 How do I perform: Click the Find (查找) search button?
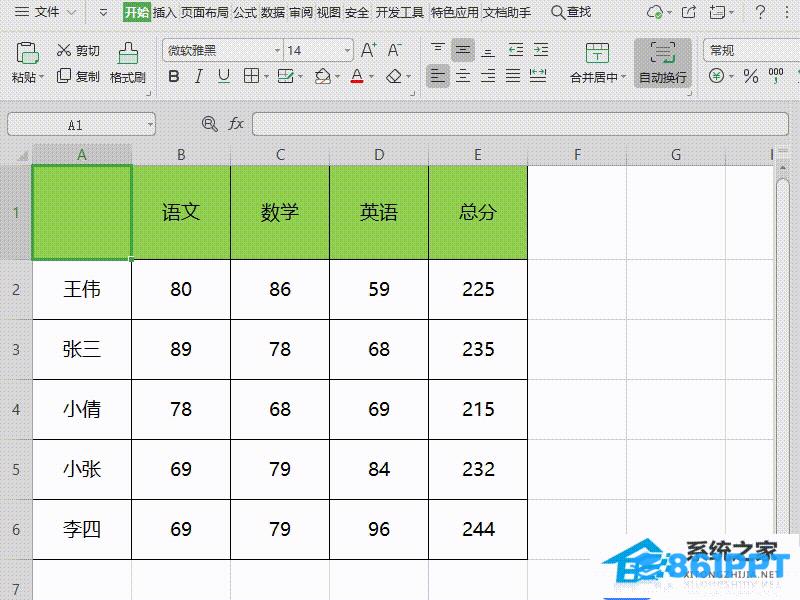[x=571, y=12]
